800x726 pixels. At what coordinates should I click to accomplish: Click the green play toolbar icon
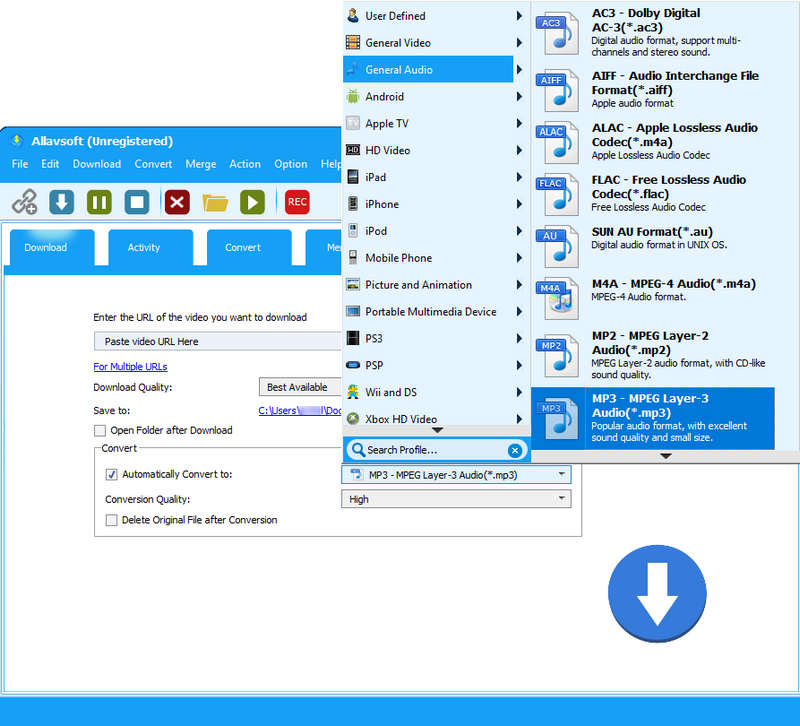click(252, 202)
